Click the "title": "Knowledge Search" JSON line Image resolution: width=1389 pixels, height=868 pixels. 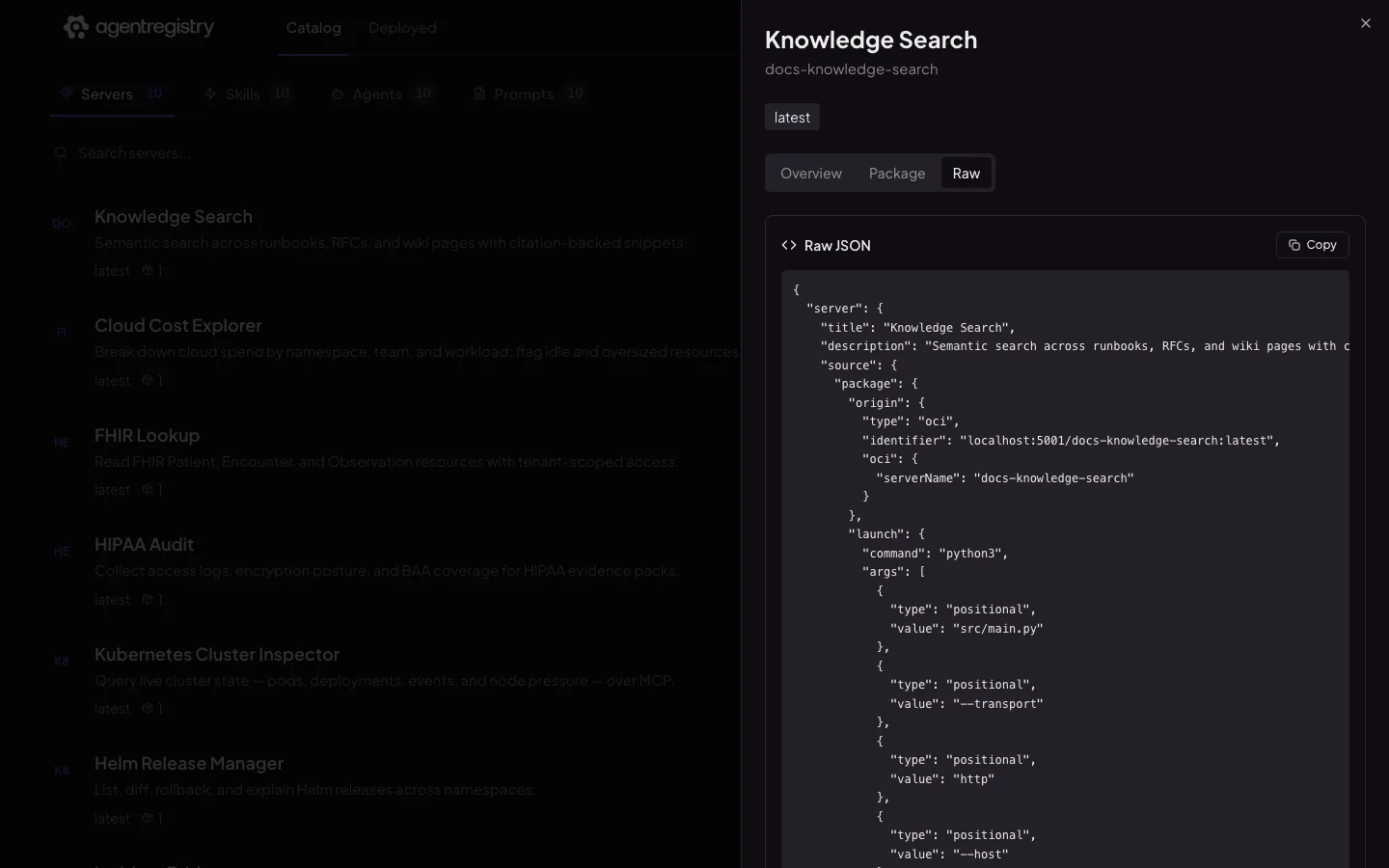click(x=917, y=327)
